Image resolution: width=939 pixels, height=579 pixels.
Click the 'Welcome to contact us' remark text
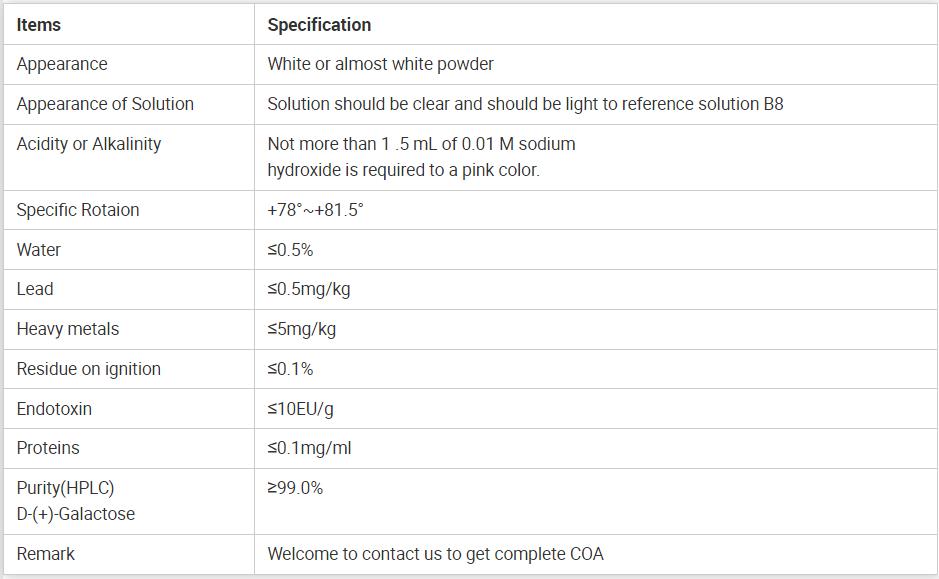point(435,554)
